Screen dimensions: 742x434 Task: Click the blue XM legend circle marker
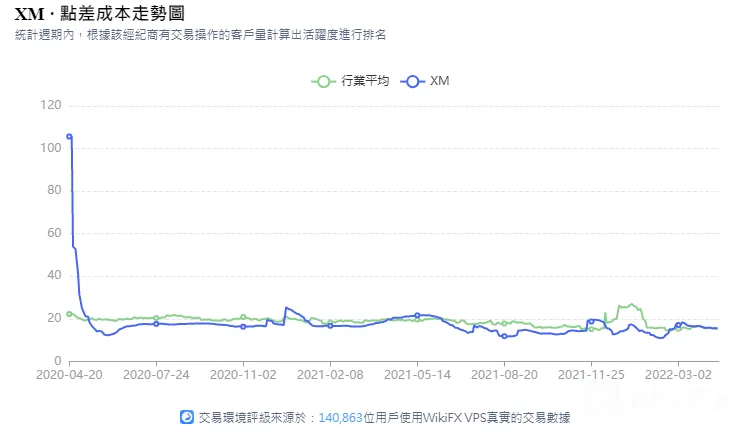pyautogui.click(x=413, y=82)
